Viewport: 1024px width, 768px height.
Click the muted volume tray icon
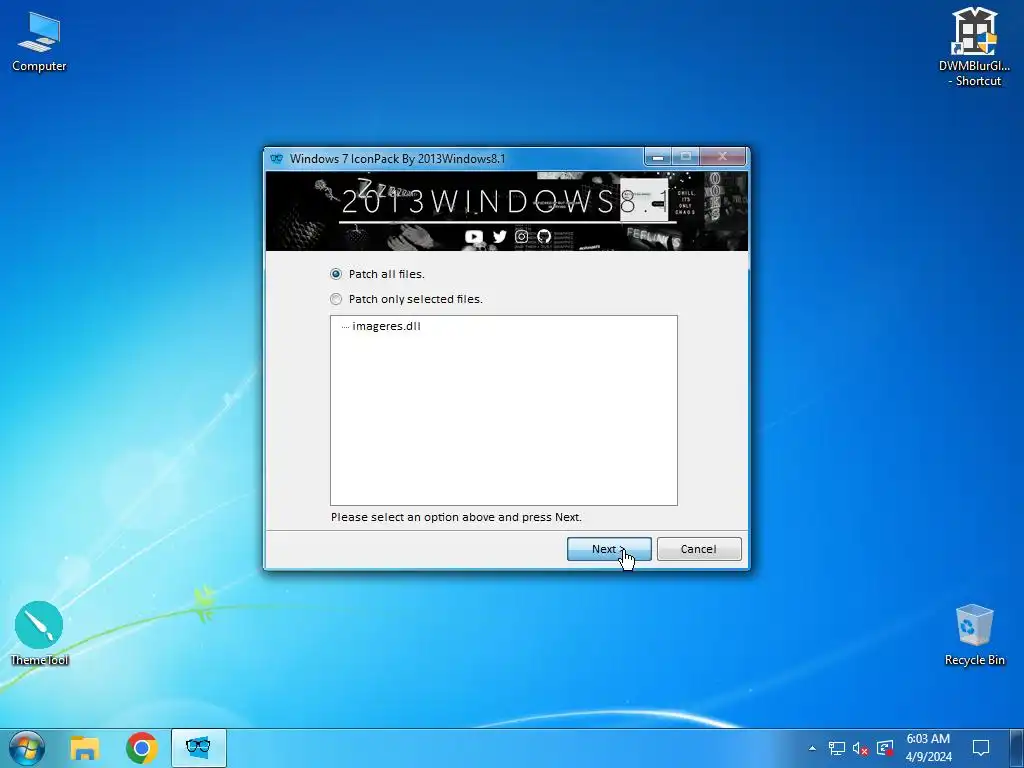861,748
